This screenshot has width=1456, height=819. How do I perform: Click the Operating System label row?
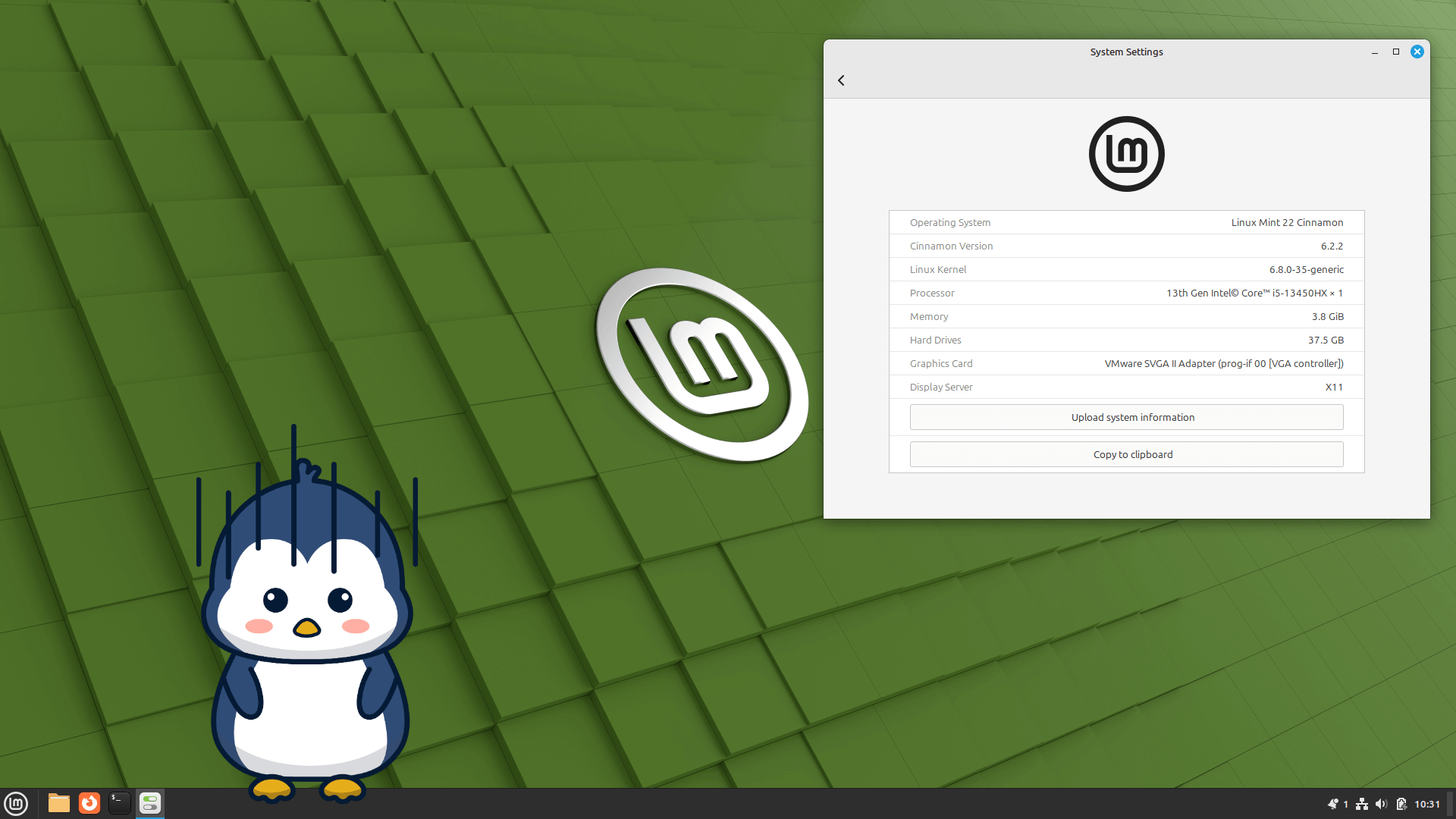[1126, 222]
